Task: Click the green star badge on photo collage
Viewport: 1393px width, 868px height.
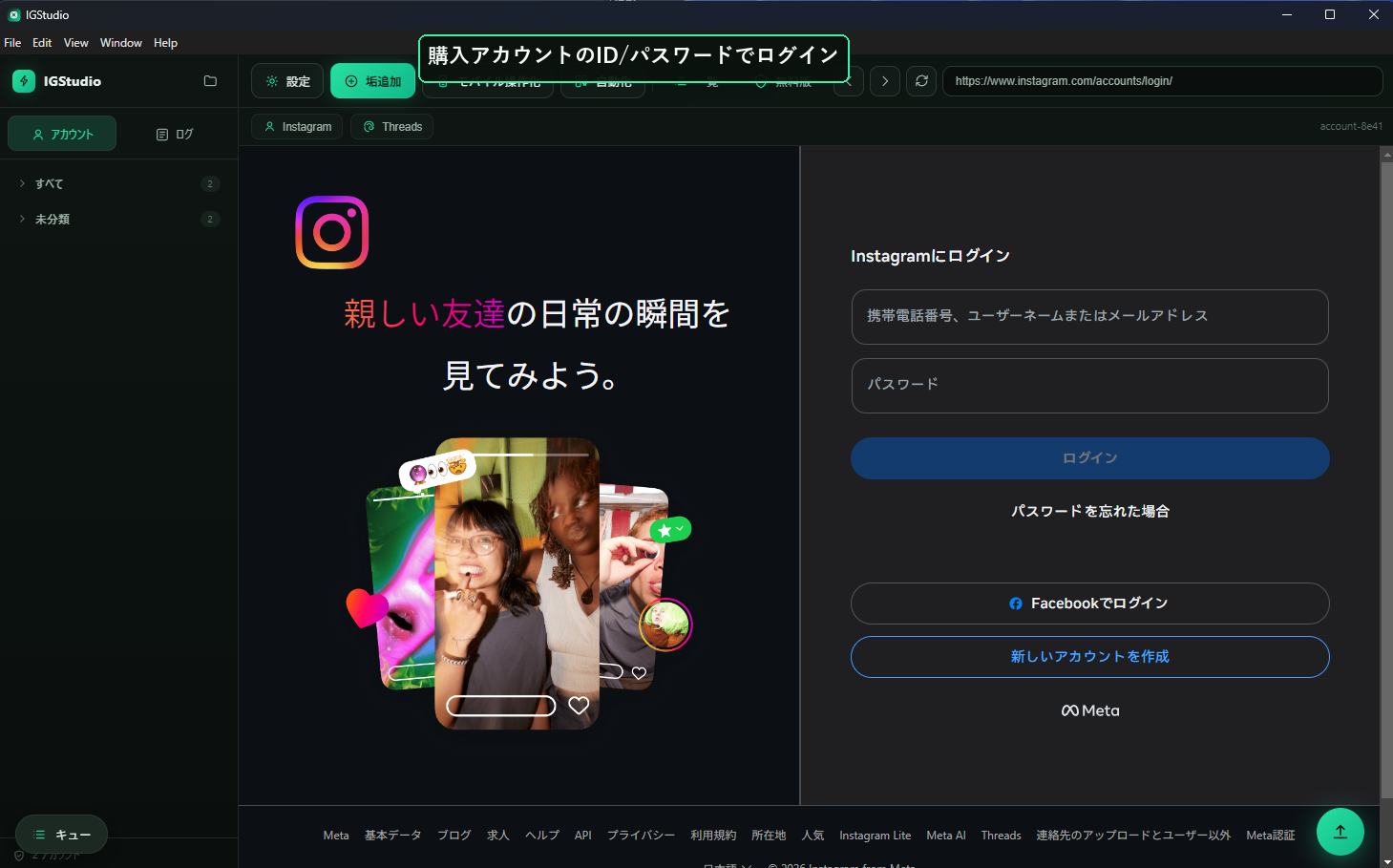Action: 670,529
